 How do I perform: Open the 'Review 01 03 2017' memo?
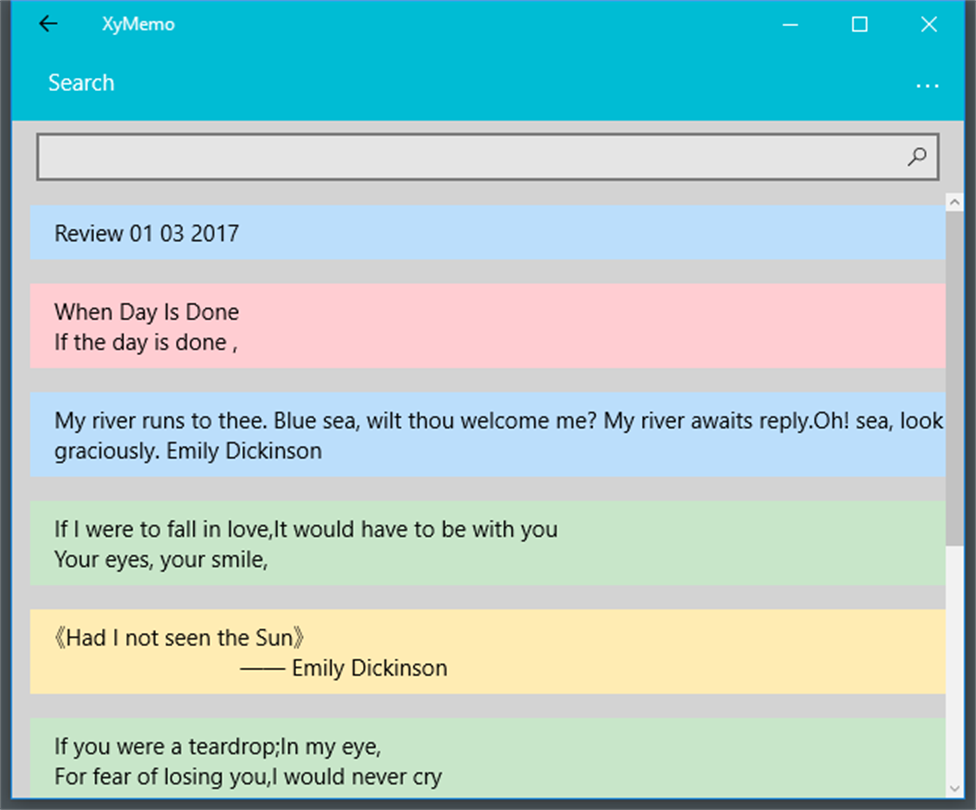coord(487,232)
